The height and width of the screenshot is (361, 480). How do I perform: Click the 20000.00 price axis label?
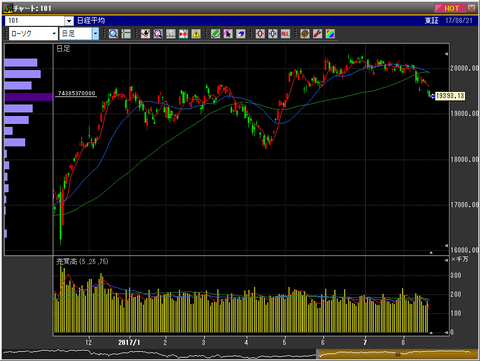465,68
